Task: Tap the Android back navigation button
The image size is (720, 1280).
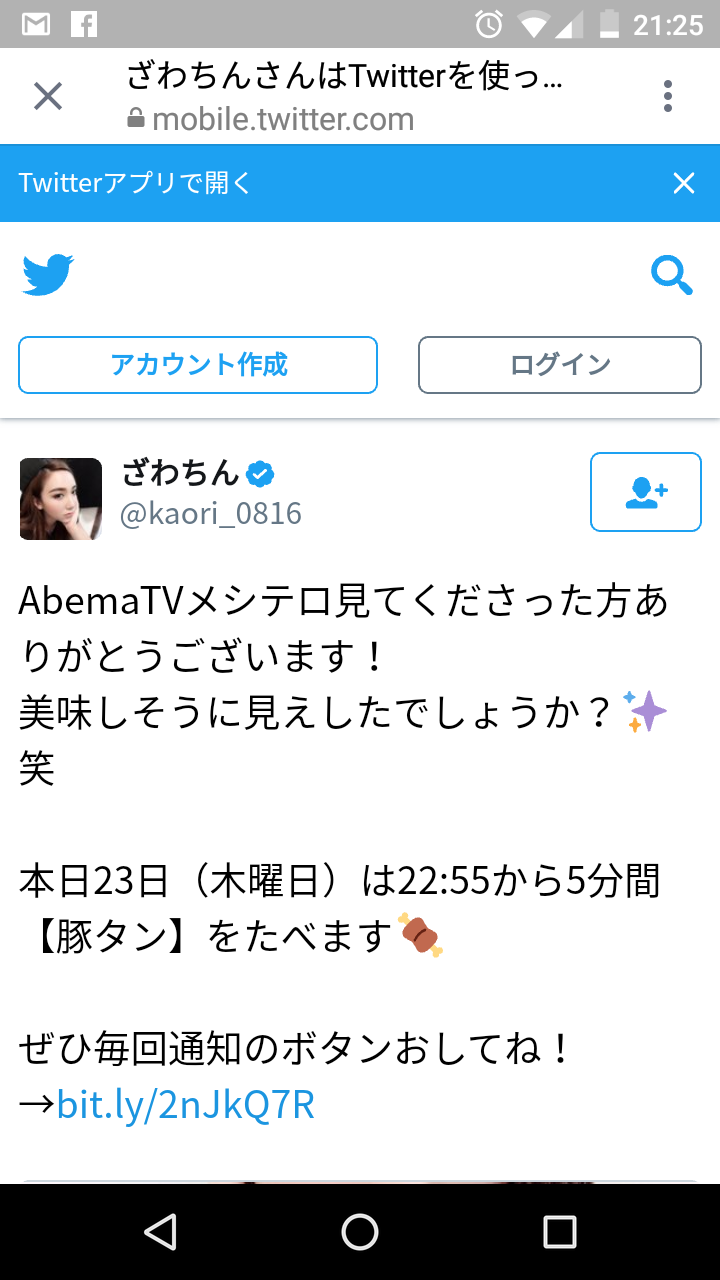Action: coord(161,1232)
